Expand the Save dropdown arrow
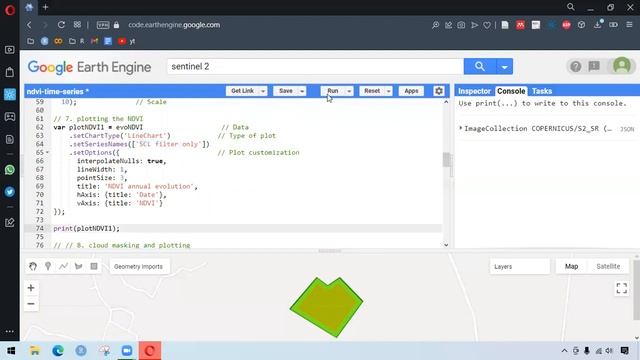This screenshot has height=360, width=640. point(302,91)
